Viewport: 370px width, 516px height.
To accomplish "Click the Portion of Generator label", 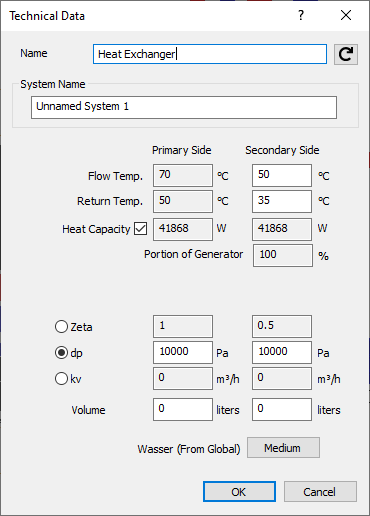I will [x=193, y=254].
